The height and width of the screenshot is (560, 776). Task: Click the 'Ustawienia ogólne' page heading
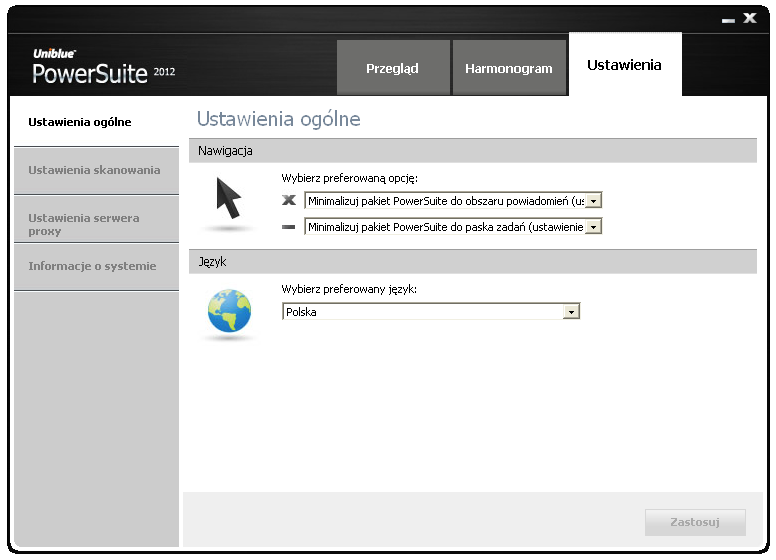pyautogui.click(x=279, y=119)
